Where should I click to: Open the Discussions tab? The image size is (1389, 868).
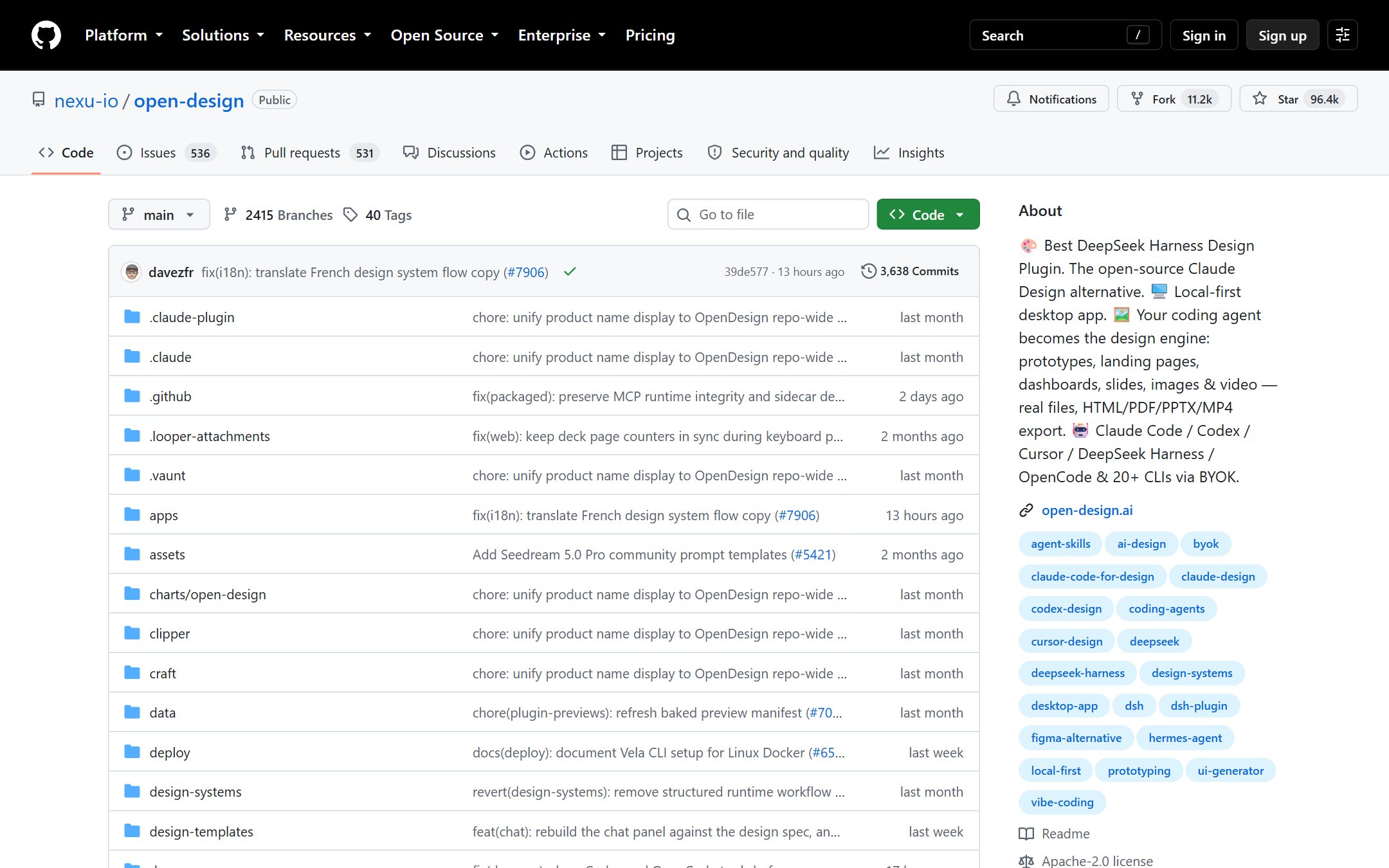tap(449, 153)
